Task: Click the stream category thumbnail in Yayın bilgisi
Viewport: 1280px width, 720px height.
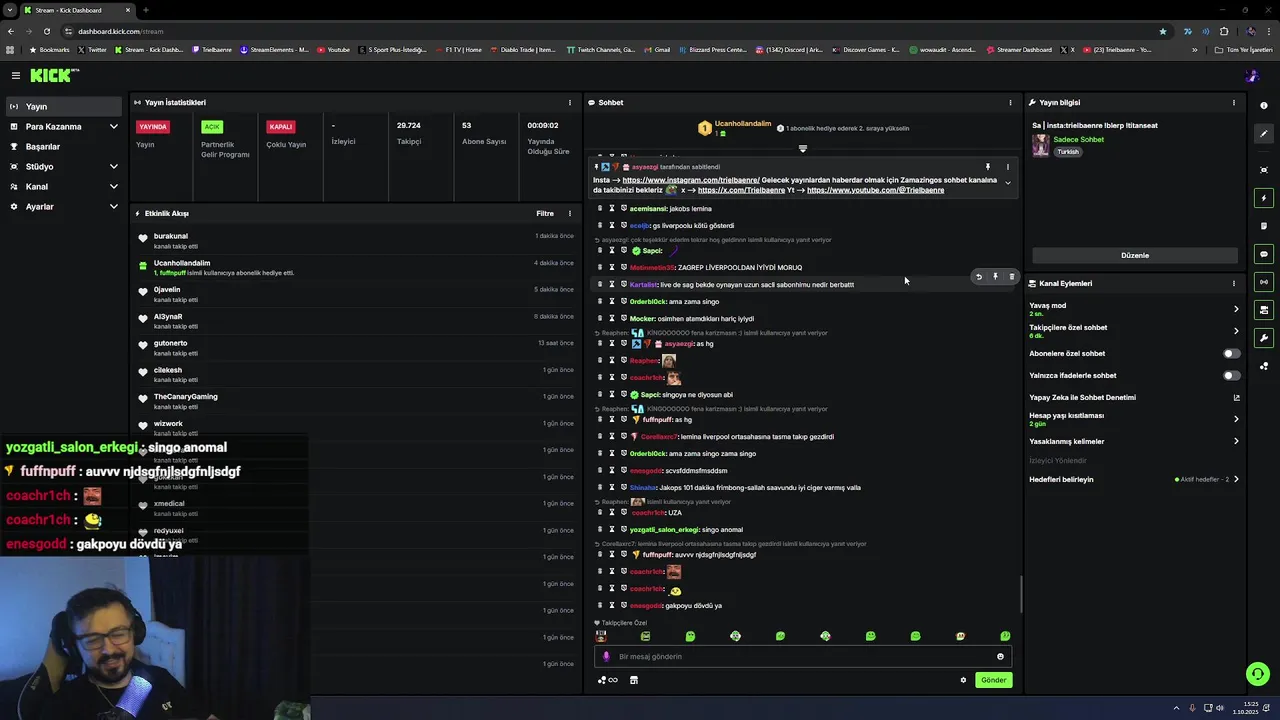Action: (1041, 145)
